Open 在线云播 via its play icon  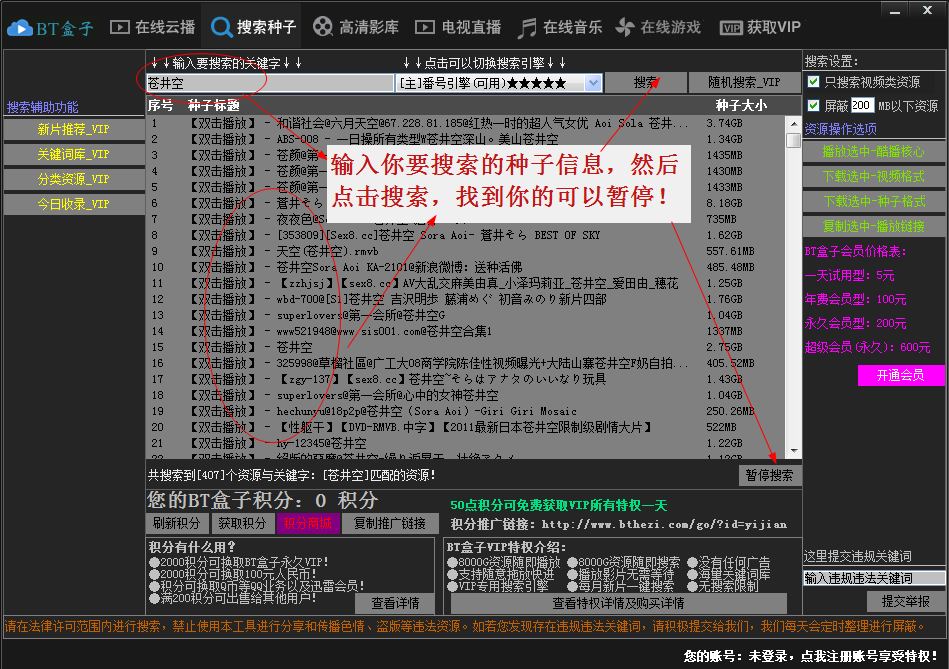(x=119, y=27)
